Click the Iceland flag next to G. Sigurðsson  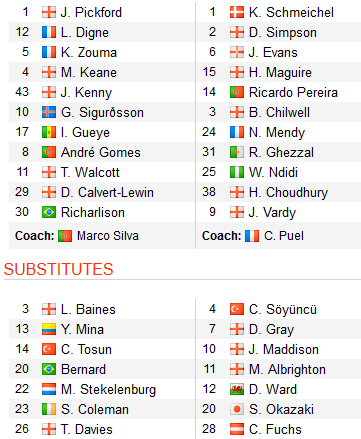49,112
